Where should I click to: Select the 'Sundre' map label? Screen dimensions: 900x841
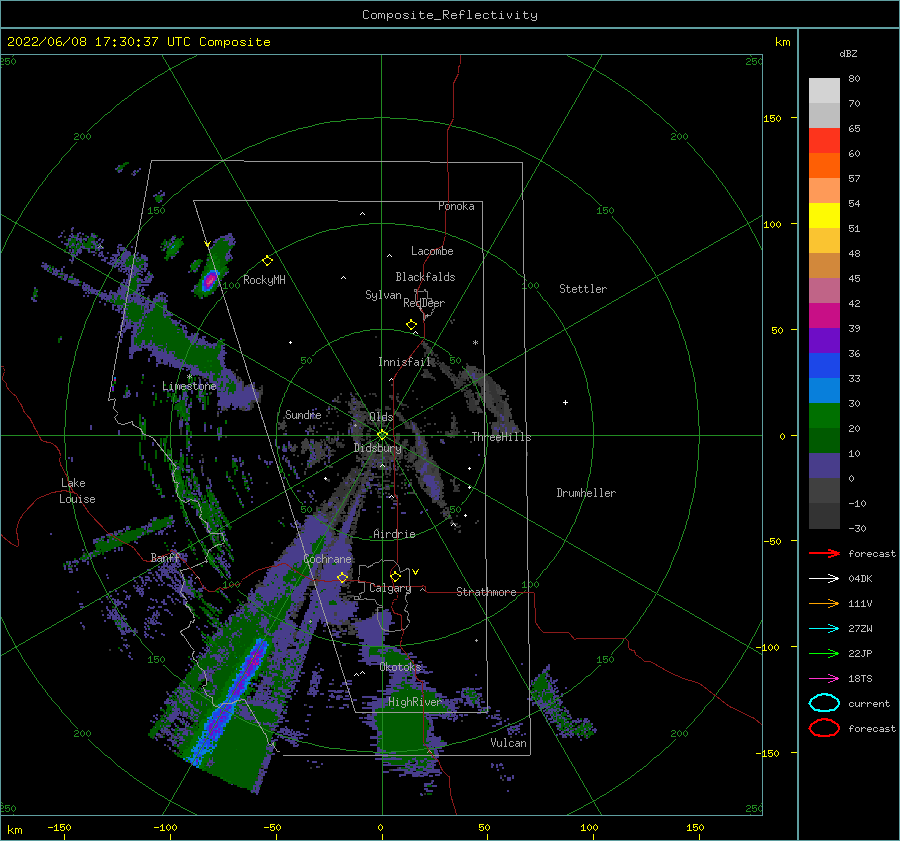[303, 414]
